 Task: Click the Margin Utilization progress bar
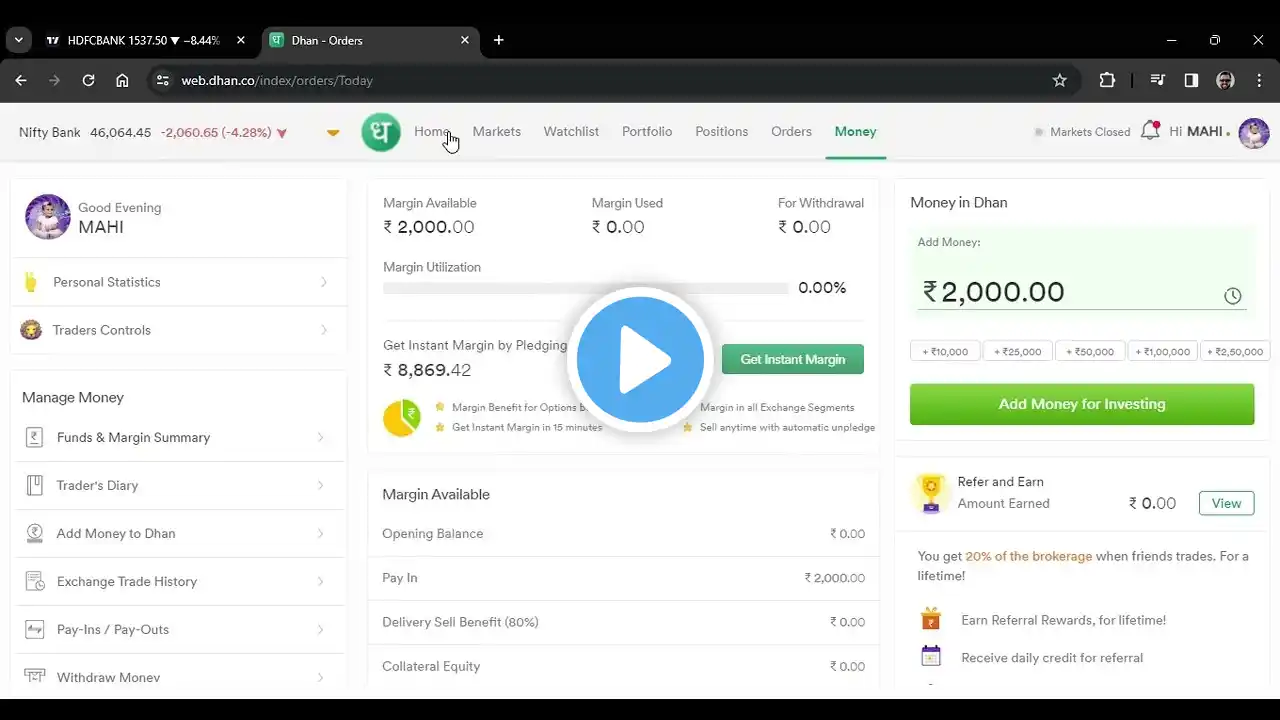click(585, 288)
